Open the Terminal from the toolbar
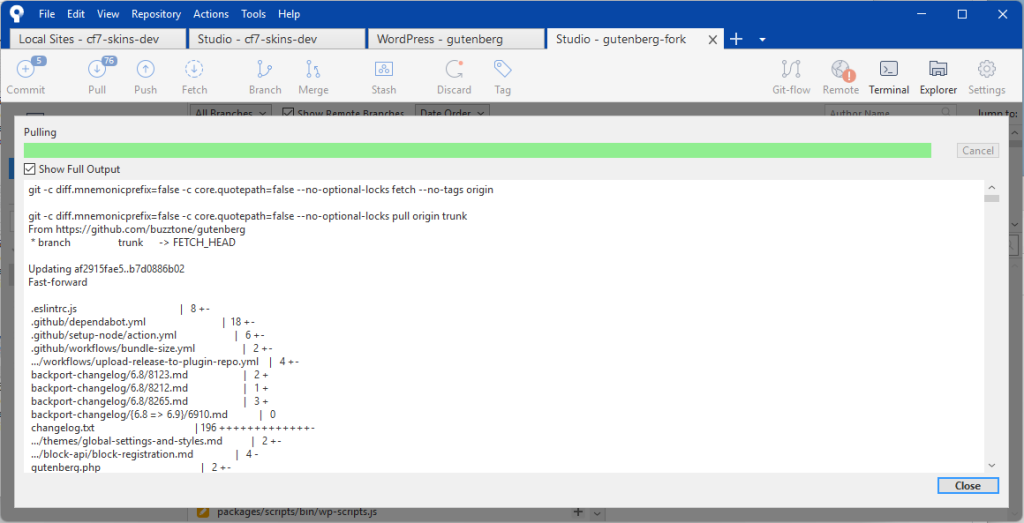This screenshot has height=523, width=1024. [888, 70]
